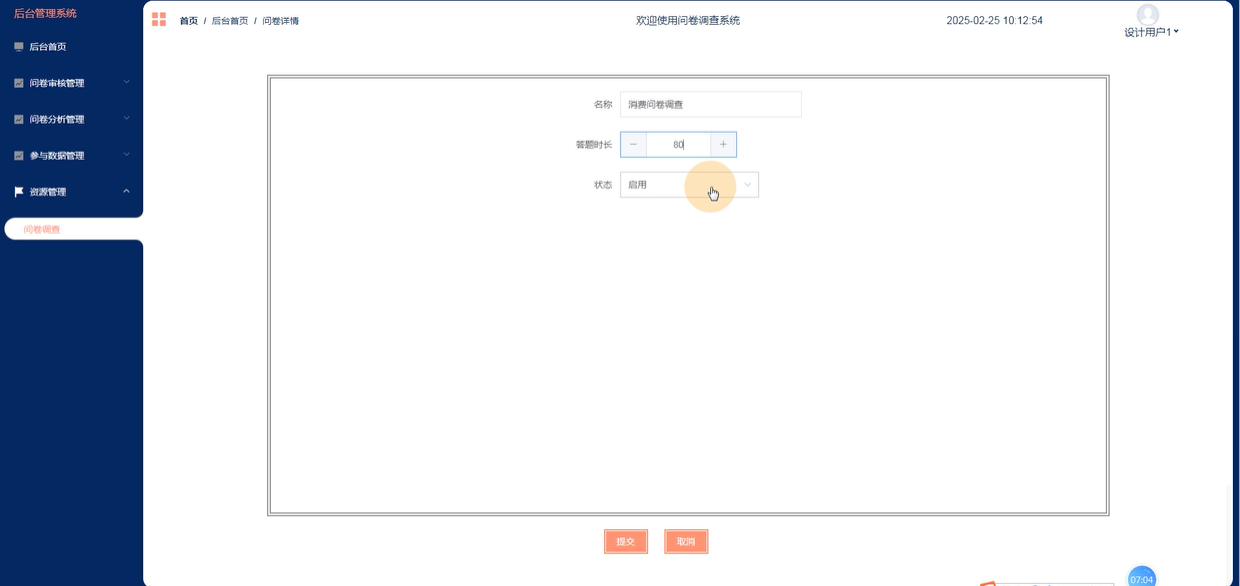1240x586 pixels.
Task: Collapse the 资源管理 chevron
Action: pos(126,190)
